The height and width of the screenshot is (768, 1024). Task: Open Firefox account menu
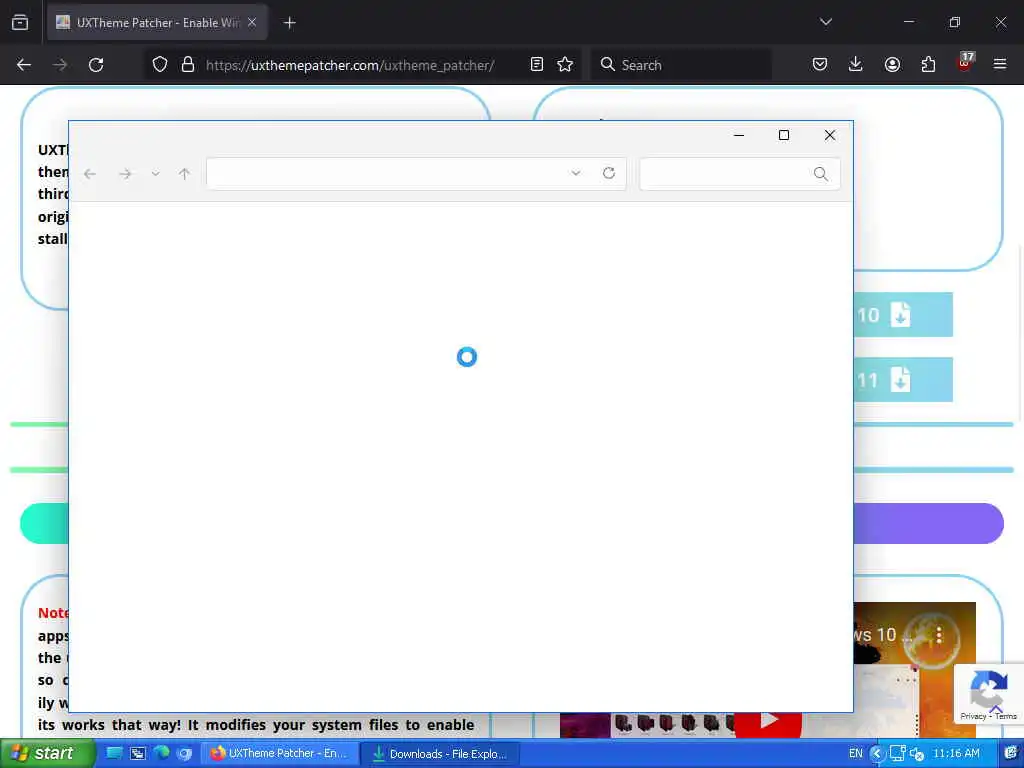pos(892,65)
